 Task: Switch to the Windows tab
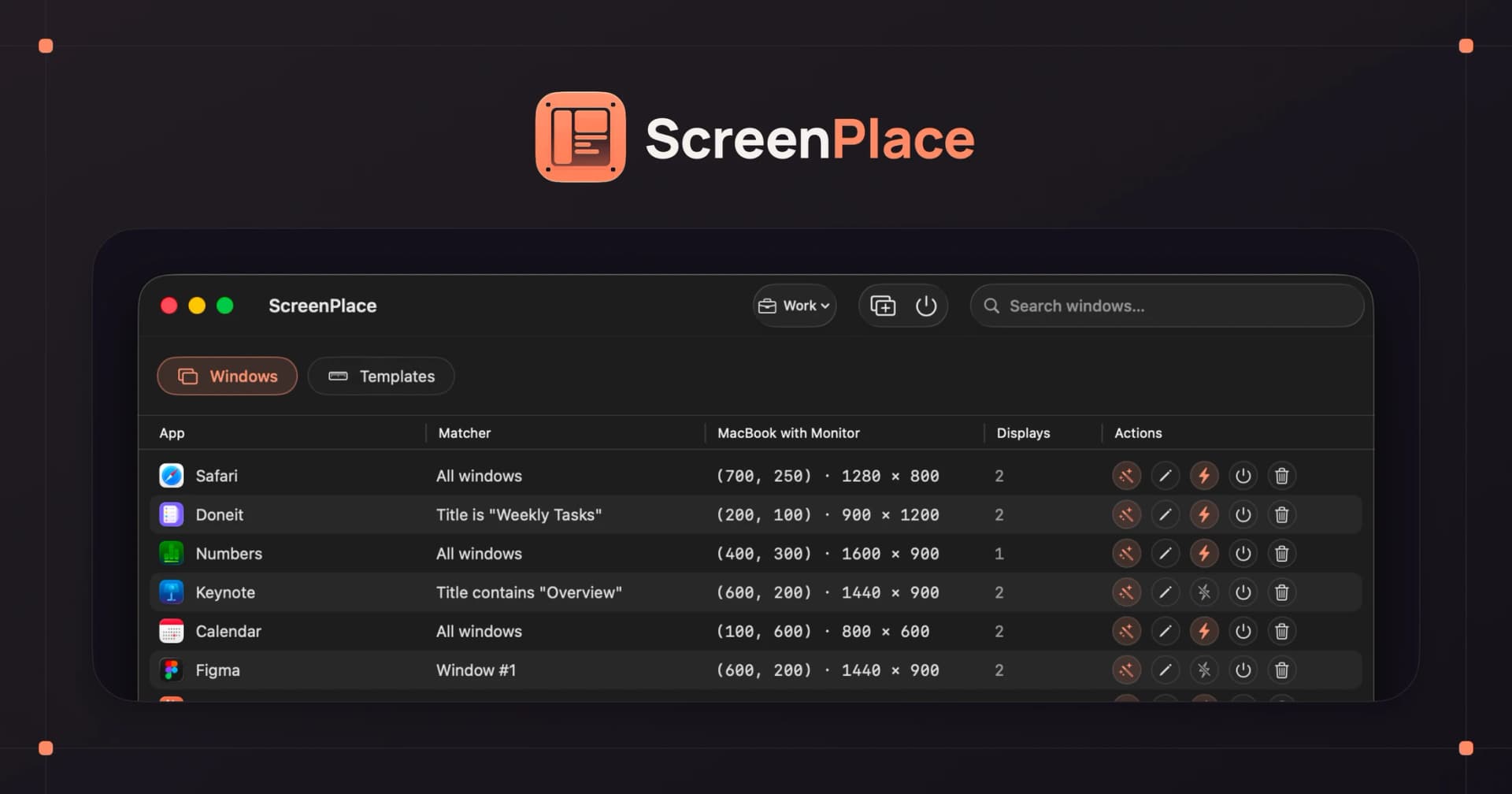coord(228,377)
